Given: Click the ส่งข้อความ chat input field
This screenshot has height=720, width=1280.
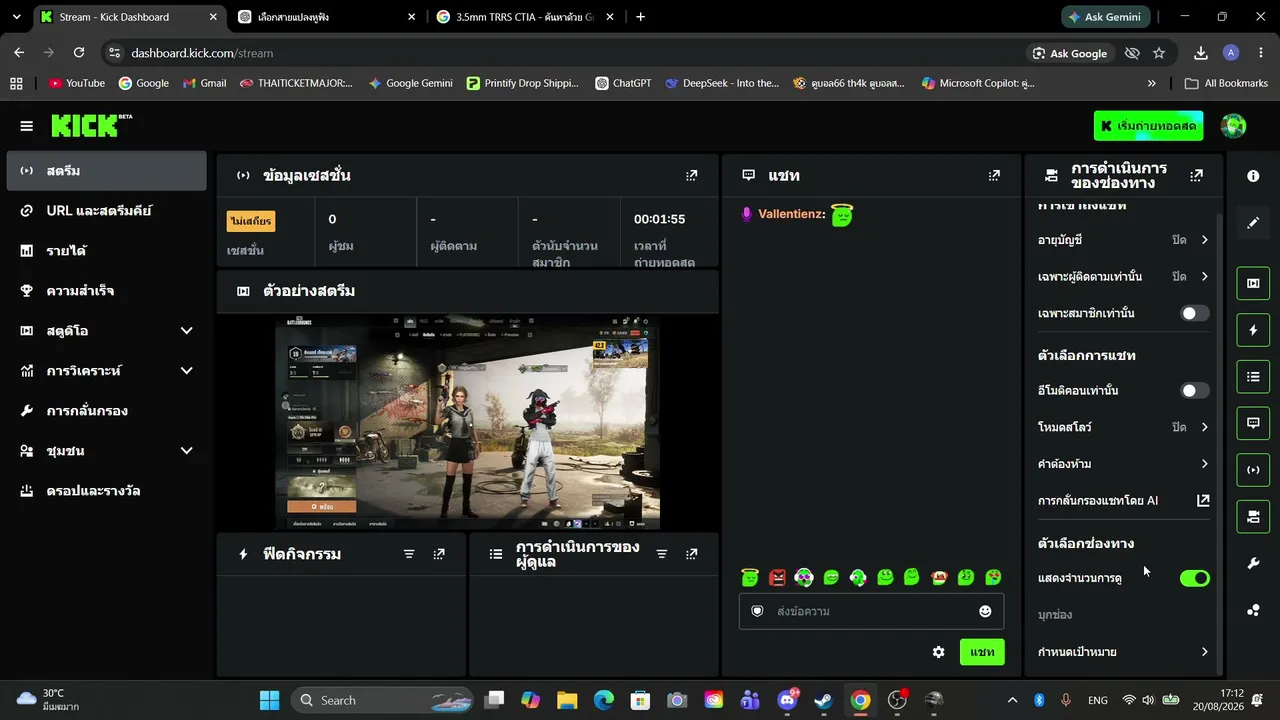Looking at the screenshot, I should point(871,611).
